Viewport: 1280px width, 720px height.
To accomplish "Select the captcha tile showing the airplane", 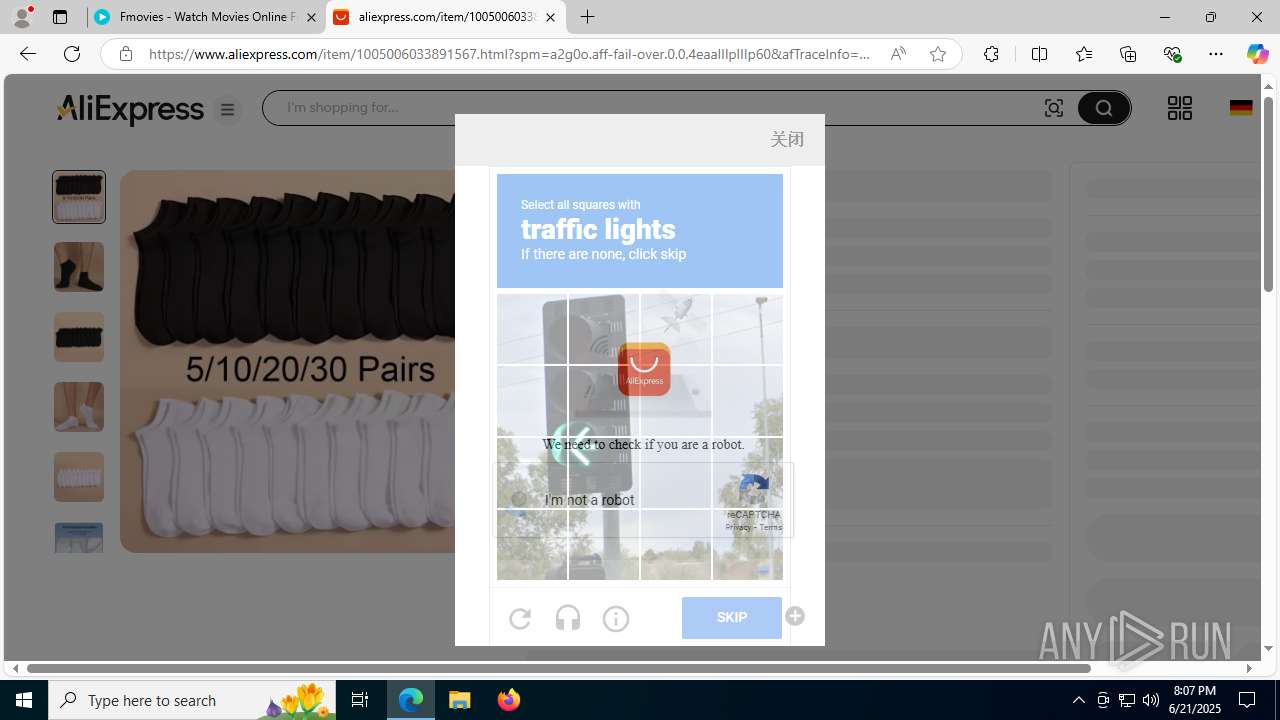I will (676, 329).
